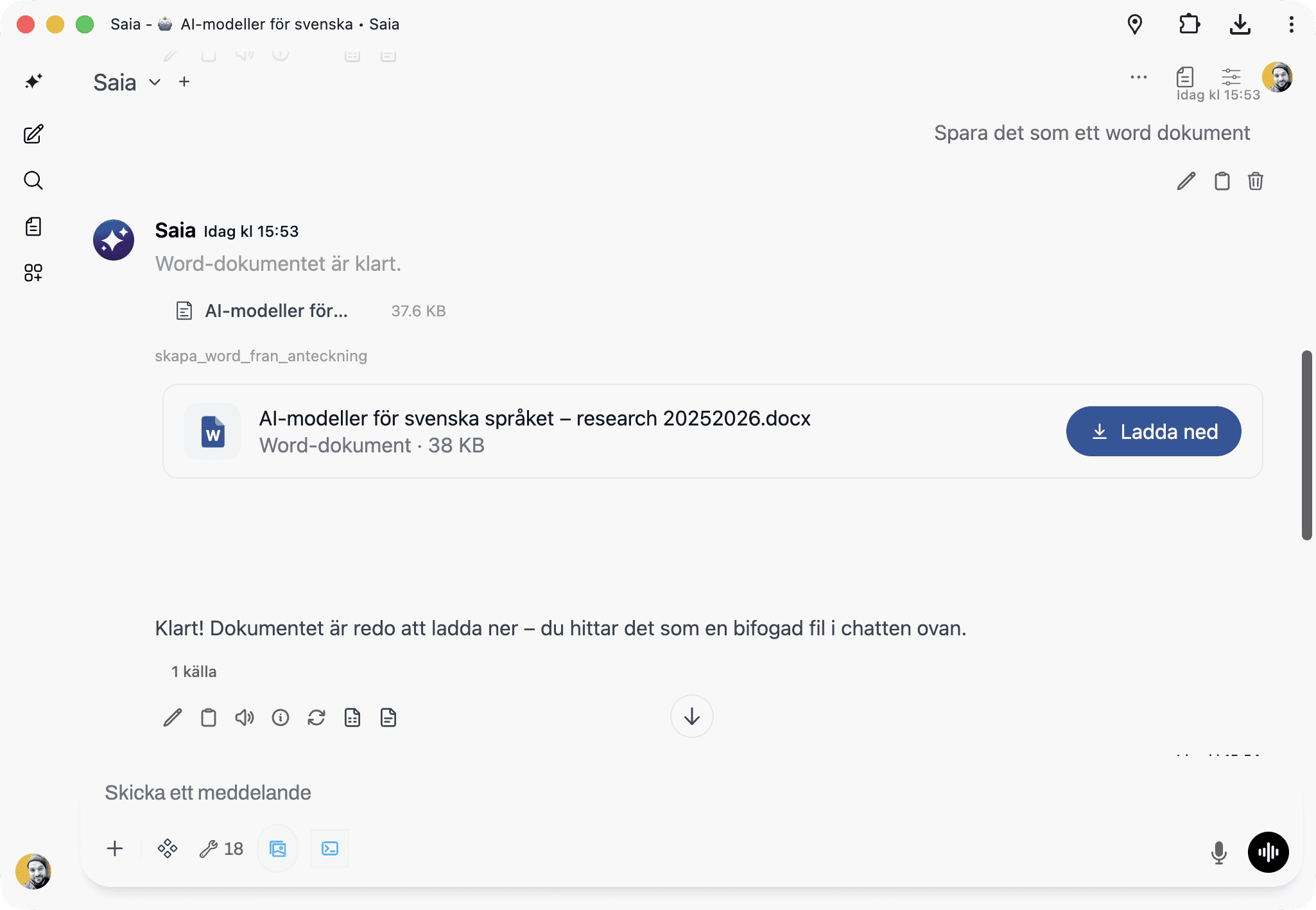Open the notes panel icon in the header
The image size is (1316, 910).
click(1185, 77)
